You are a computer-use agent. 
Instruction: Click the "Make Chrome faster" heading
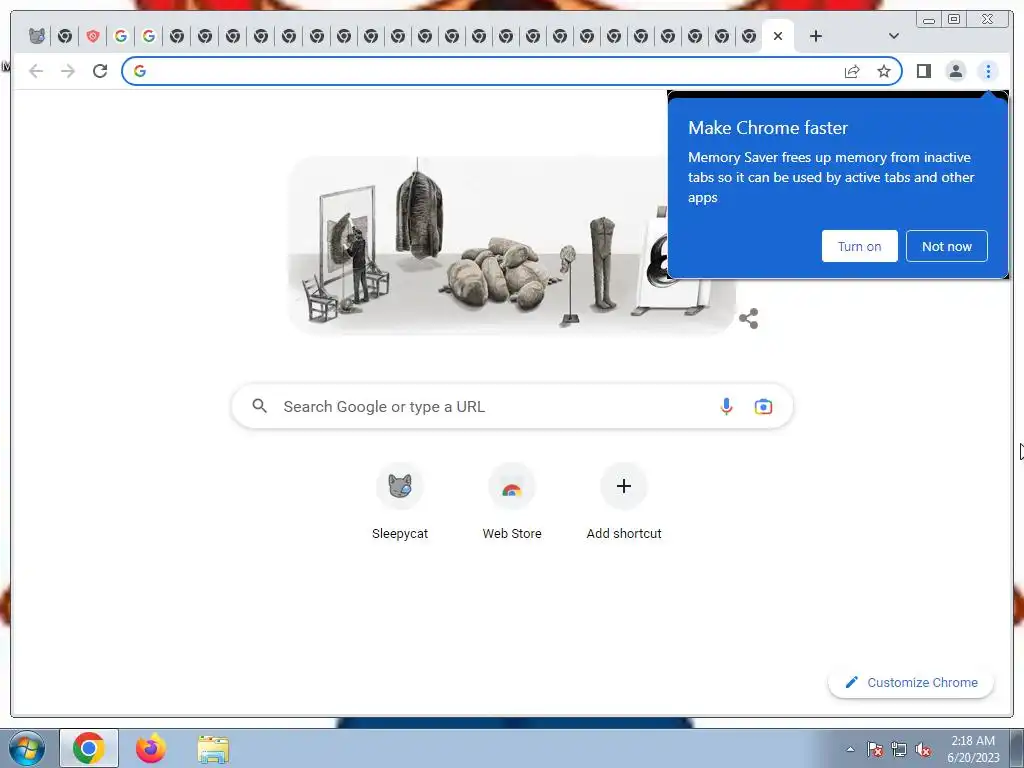(768, 127)
